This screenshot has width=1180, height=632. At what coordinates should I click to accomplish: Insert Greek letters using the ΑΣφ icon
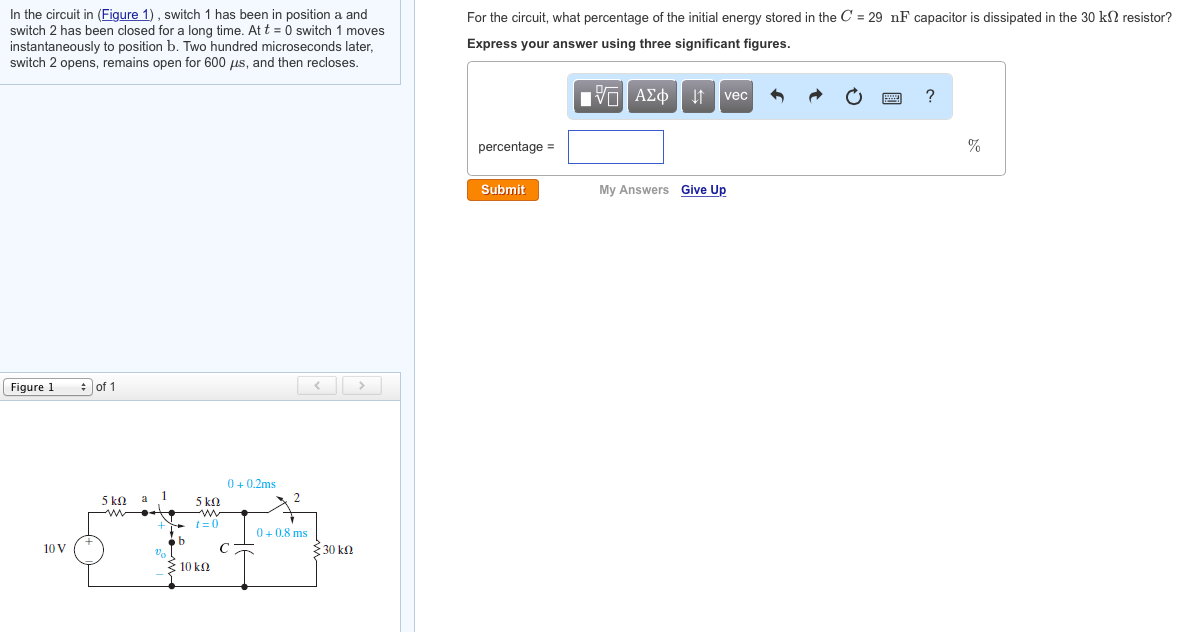[x=651, y=96]
